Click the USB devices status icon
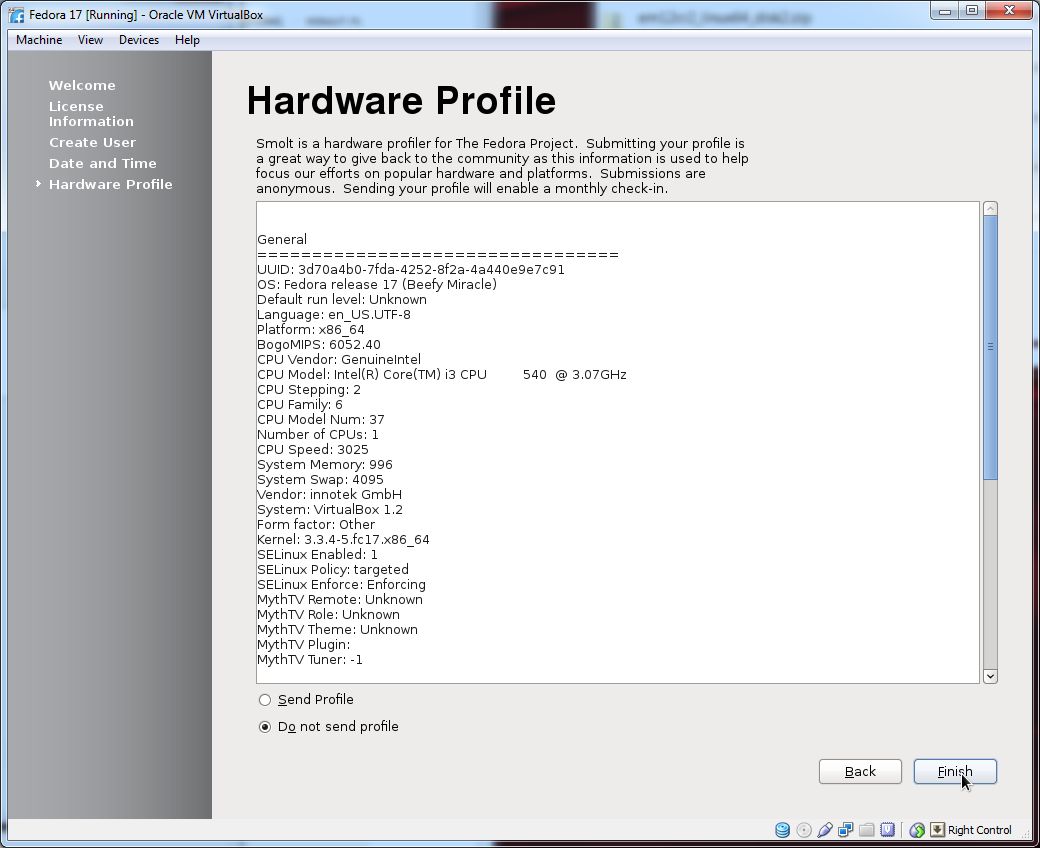This screenshot has height=848, width=1040. [x=824, y=829]
